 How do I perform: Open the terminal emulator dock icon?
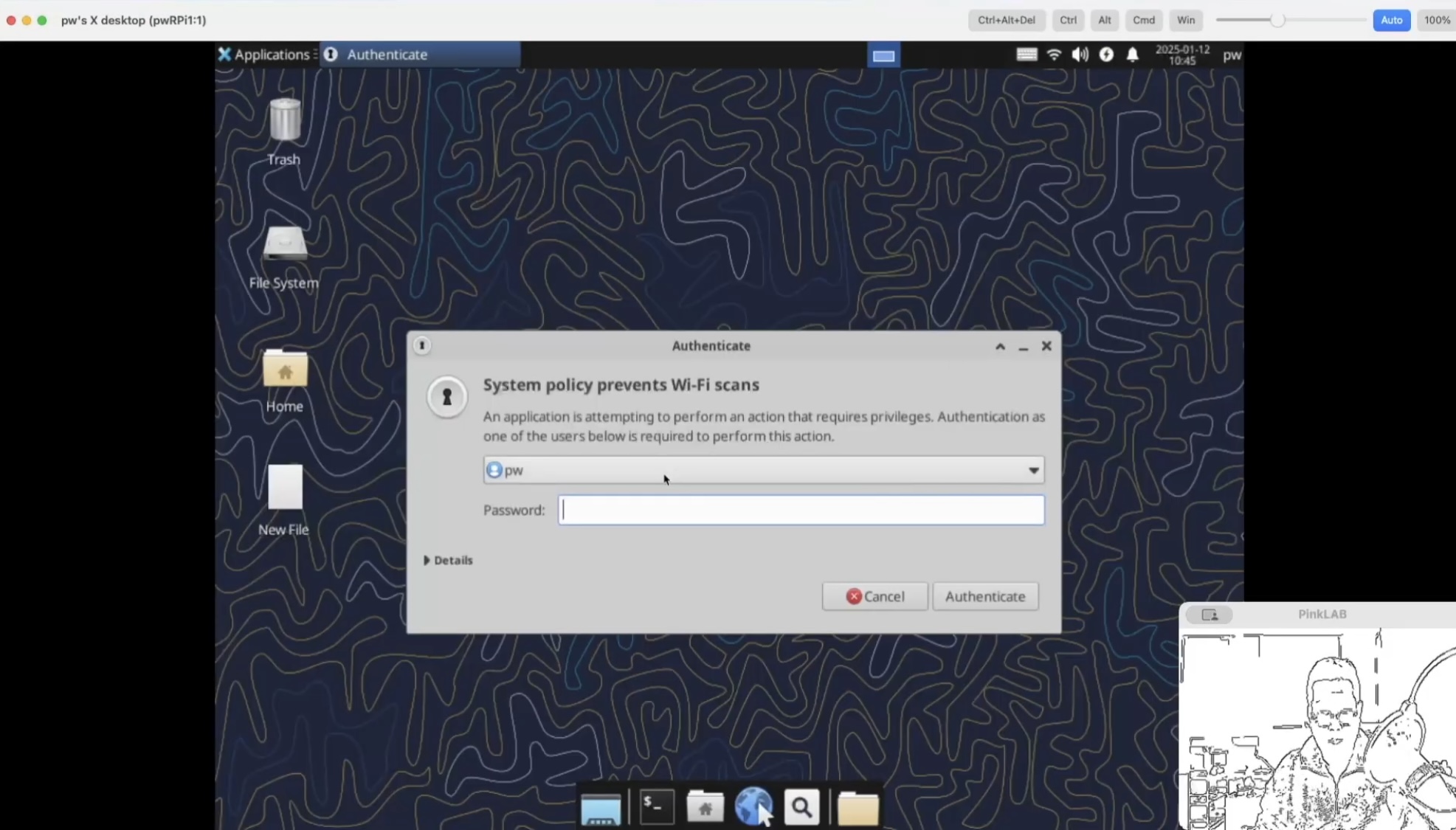[656, 806]
